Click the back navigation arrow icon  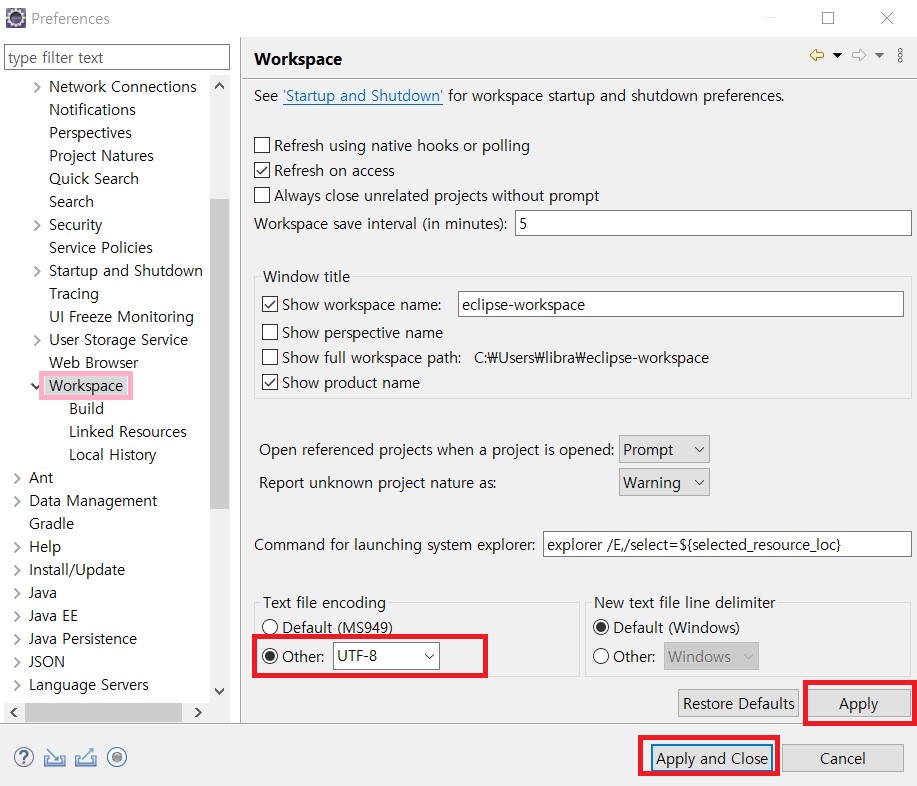pyautogui.click(x=816, y=56)
